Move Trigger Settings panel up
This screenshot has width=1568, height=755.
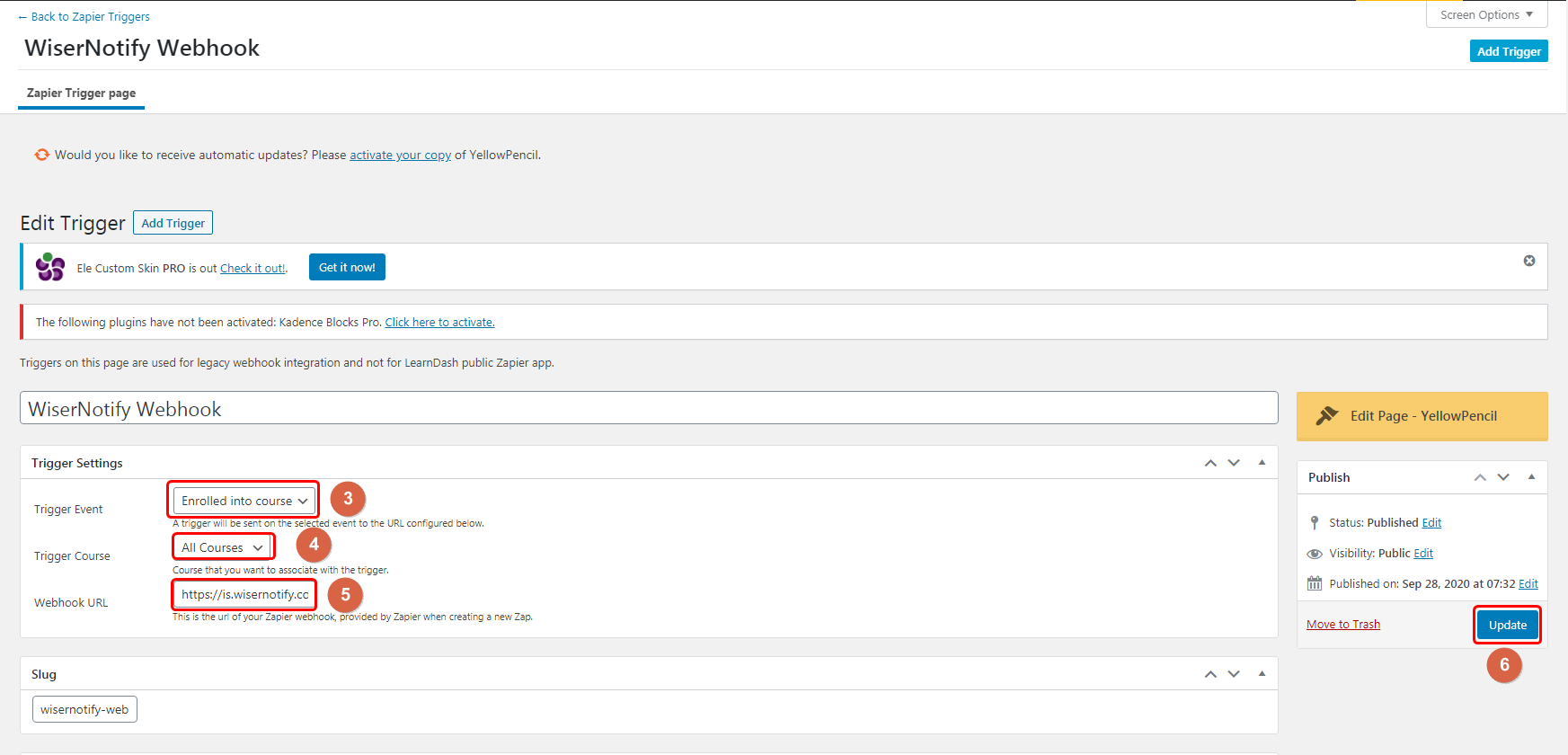pyautogui.click(x=1209, y=463)
